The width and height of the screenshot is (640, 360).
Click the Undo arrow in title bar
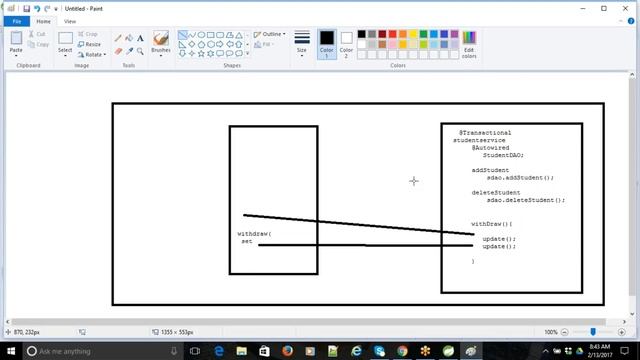(x=37, y=9)
